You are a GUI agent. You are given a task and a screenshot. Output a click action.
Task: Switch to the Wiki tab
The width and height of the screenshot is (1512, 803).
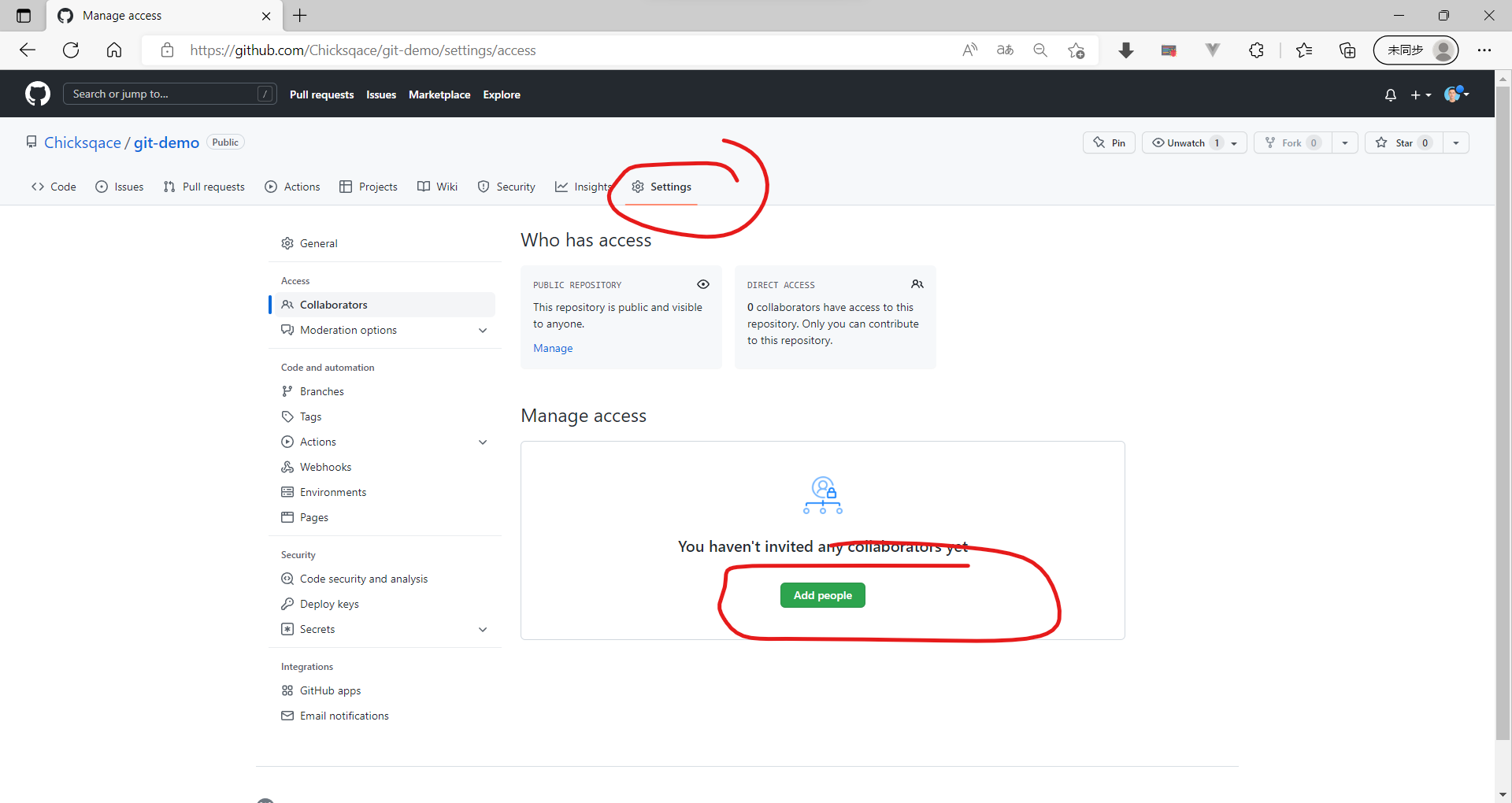point(438,187)
